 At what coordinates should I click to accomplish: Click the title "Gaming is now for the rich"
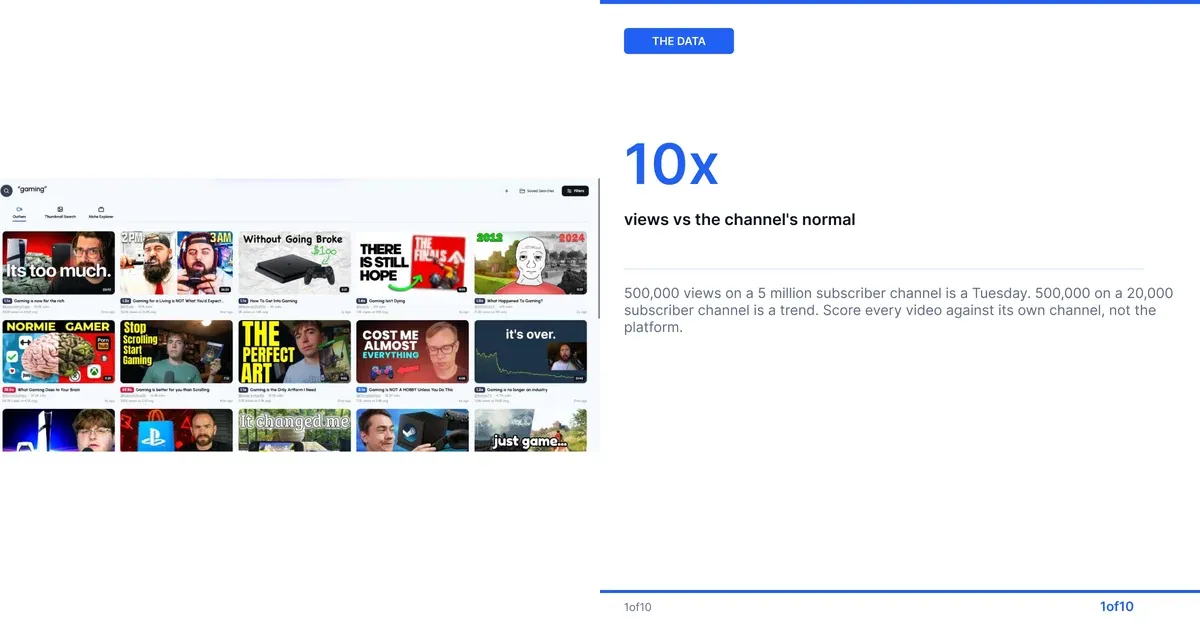[x=39, y=300]
